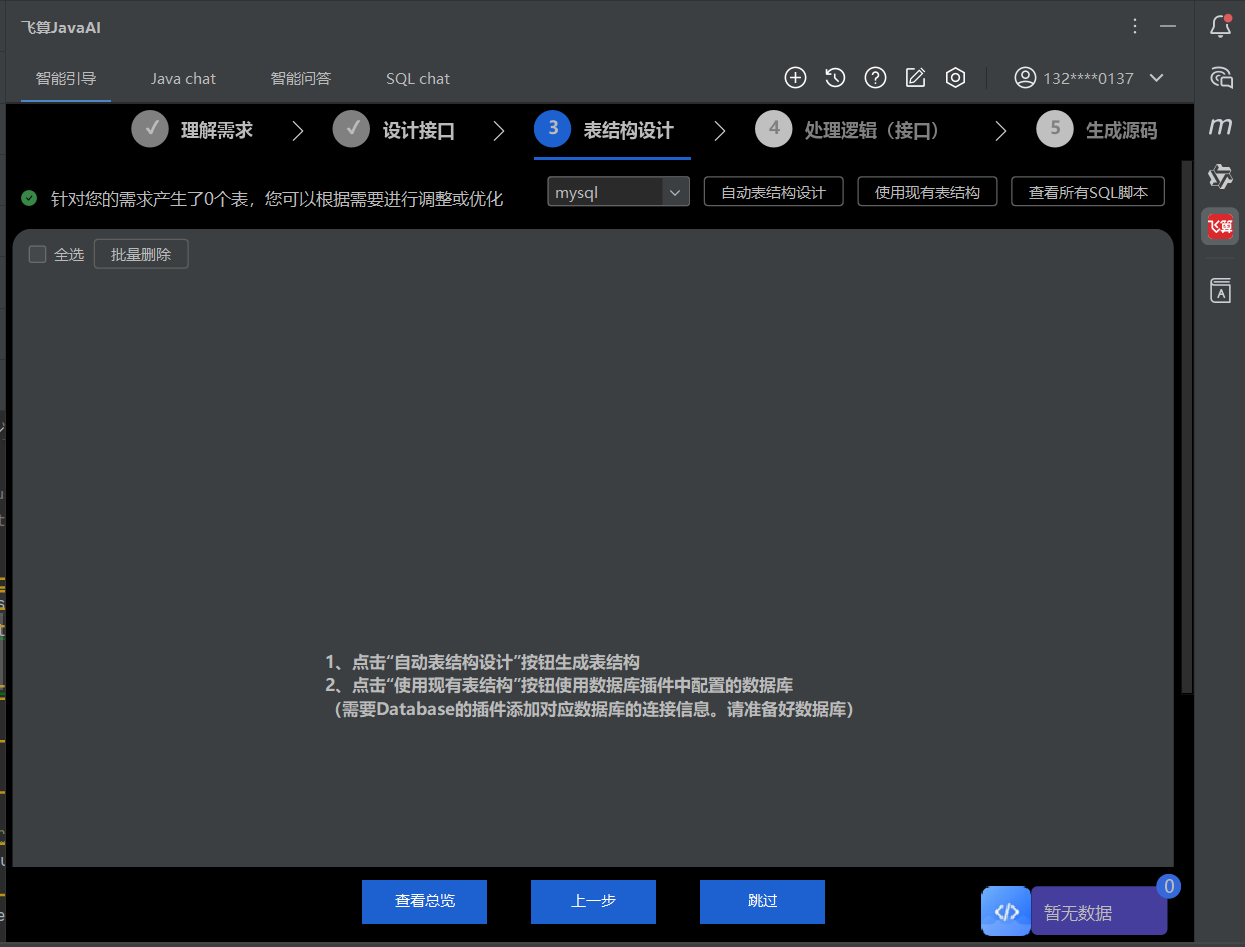Switch to the 智能问答 tab
The image size is (1245, 947).
click(301, 78)
